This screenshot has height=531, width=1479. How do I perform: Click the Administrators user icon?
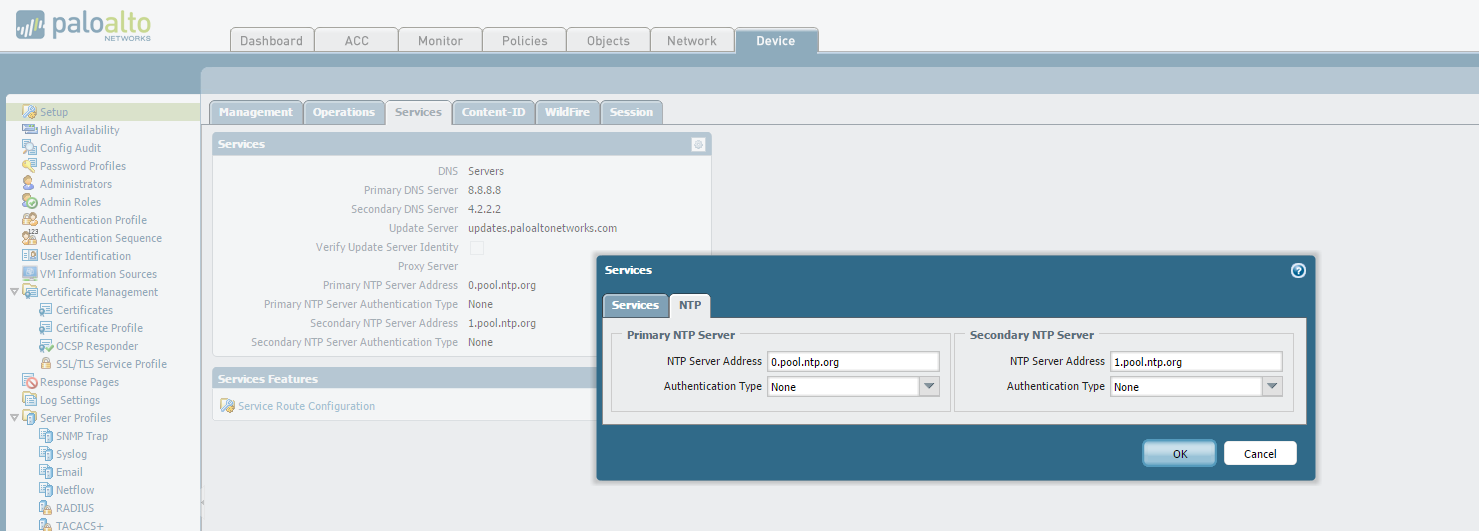pos(30,184)
